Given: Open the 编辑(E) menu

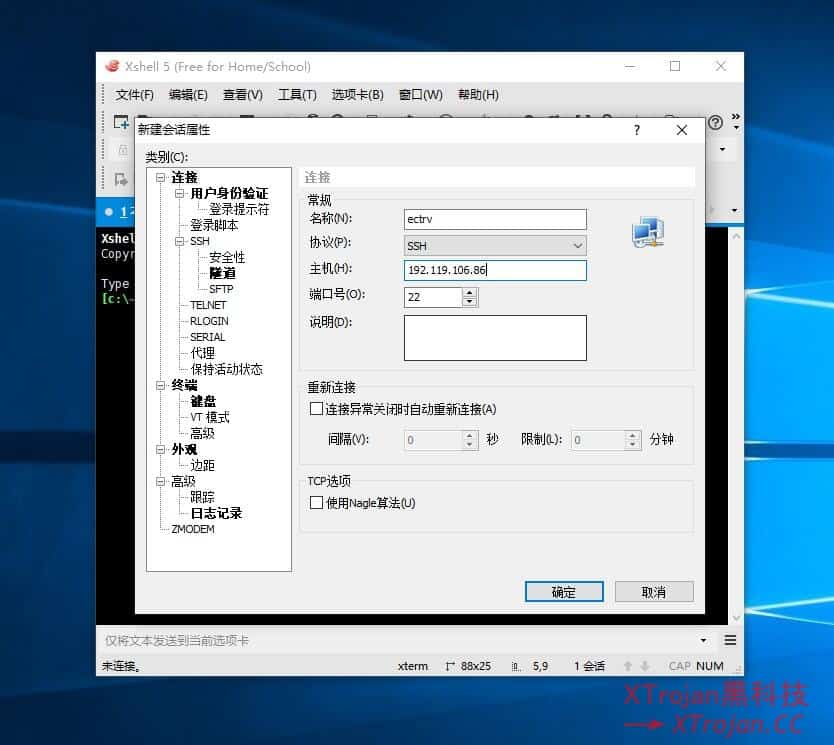Looking at the screenshot, I should coord(188,95).
